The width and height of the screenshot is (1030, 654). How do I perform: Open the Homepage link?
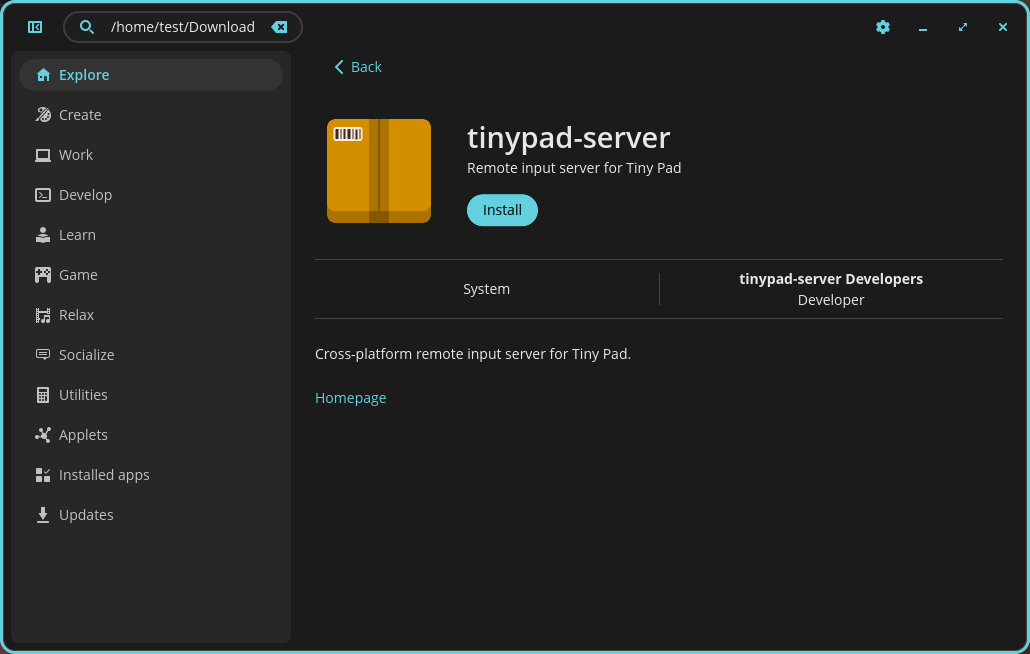(x=351, y=398)
